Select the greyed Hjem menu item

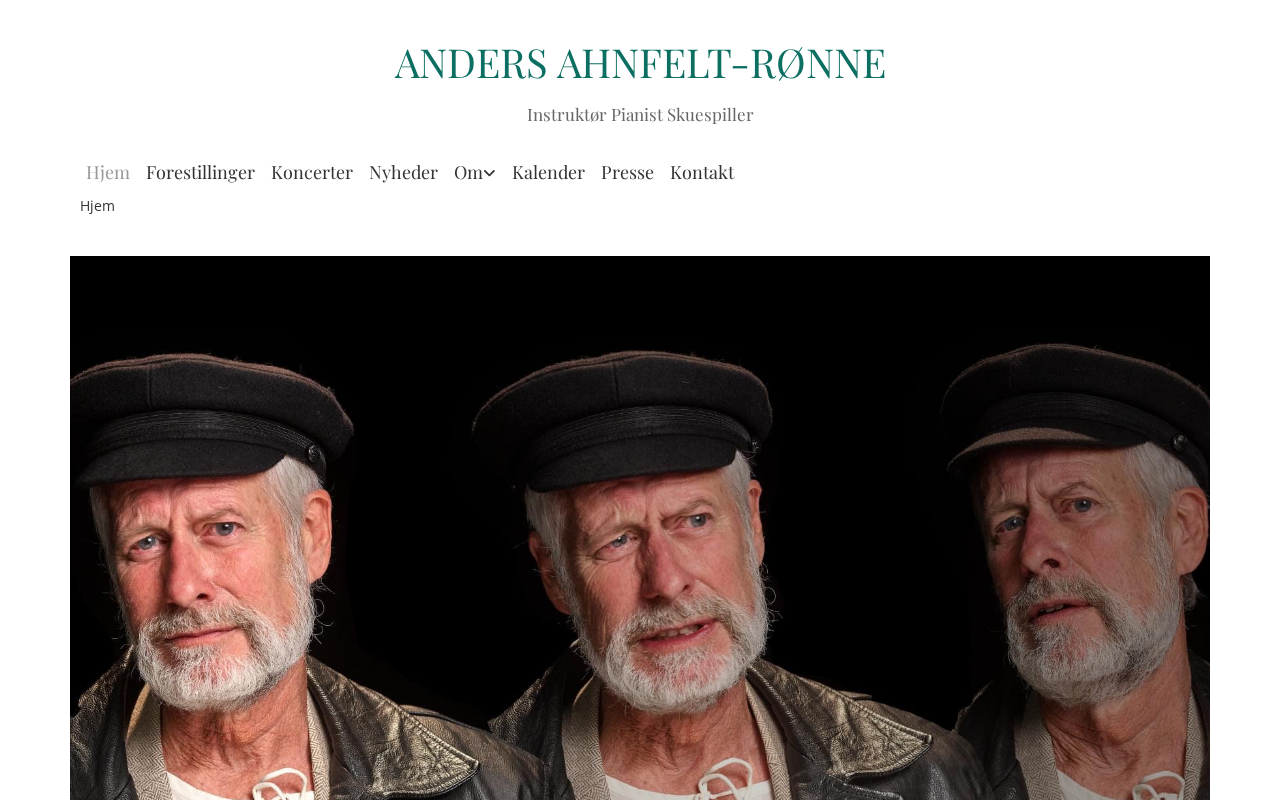coord(108,172)
